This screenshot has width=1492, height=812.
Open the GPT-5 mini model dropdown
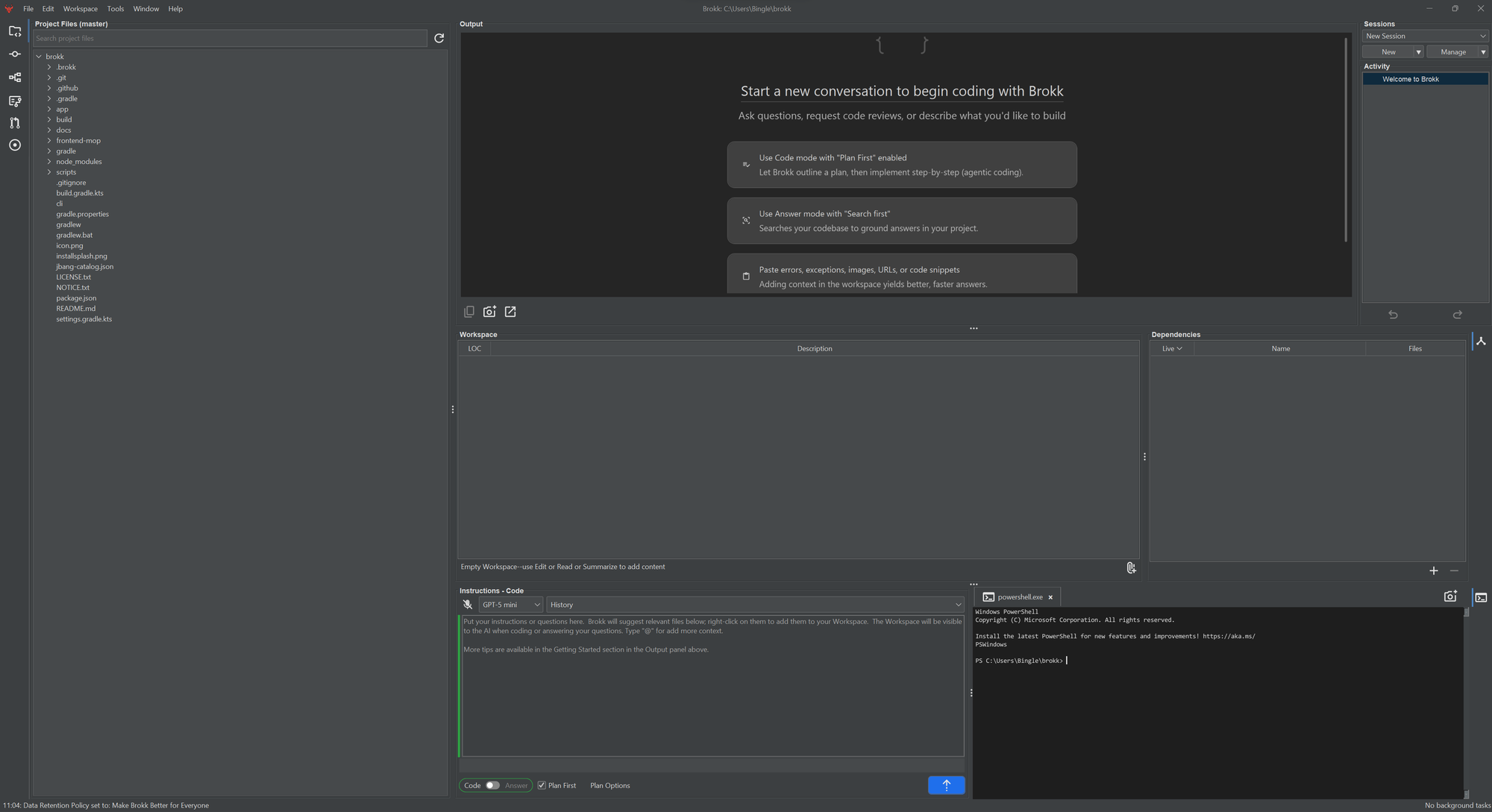[510, 604]
